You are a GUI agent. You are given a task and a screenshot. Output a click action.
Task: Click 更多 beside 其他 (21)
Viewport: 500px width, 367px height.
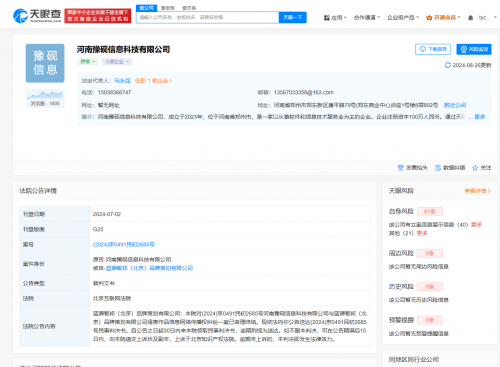(x=422, y=233)
